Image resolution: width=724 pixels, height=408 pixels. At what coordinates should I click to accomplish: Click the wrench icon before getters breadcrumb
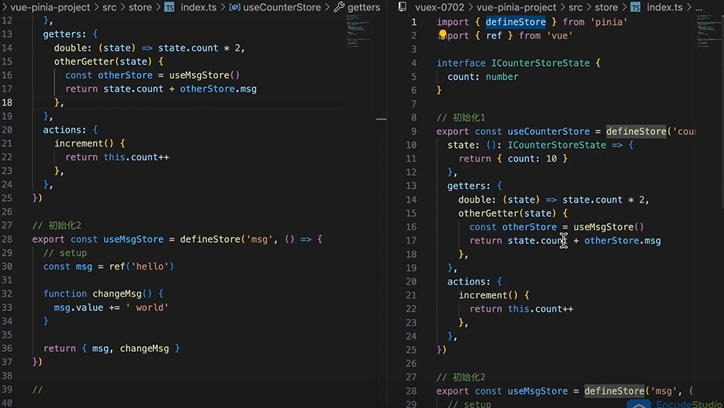click(339, 7)
